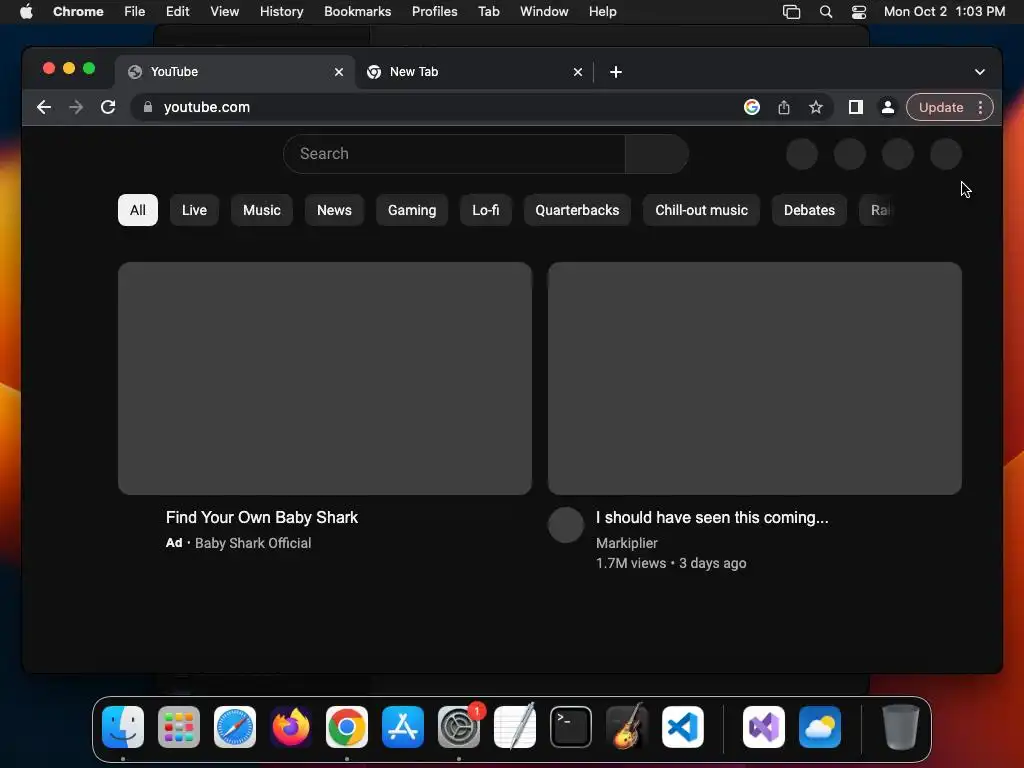Open the Bookmarks menu

click(x=358, y=12)
